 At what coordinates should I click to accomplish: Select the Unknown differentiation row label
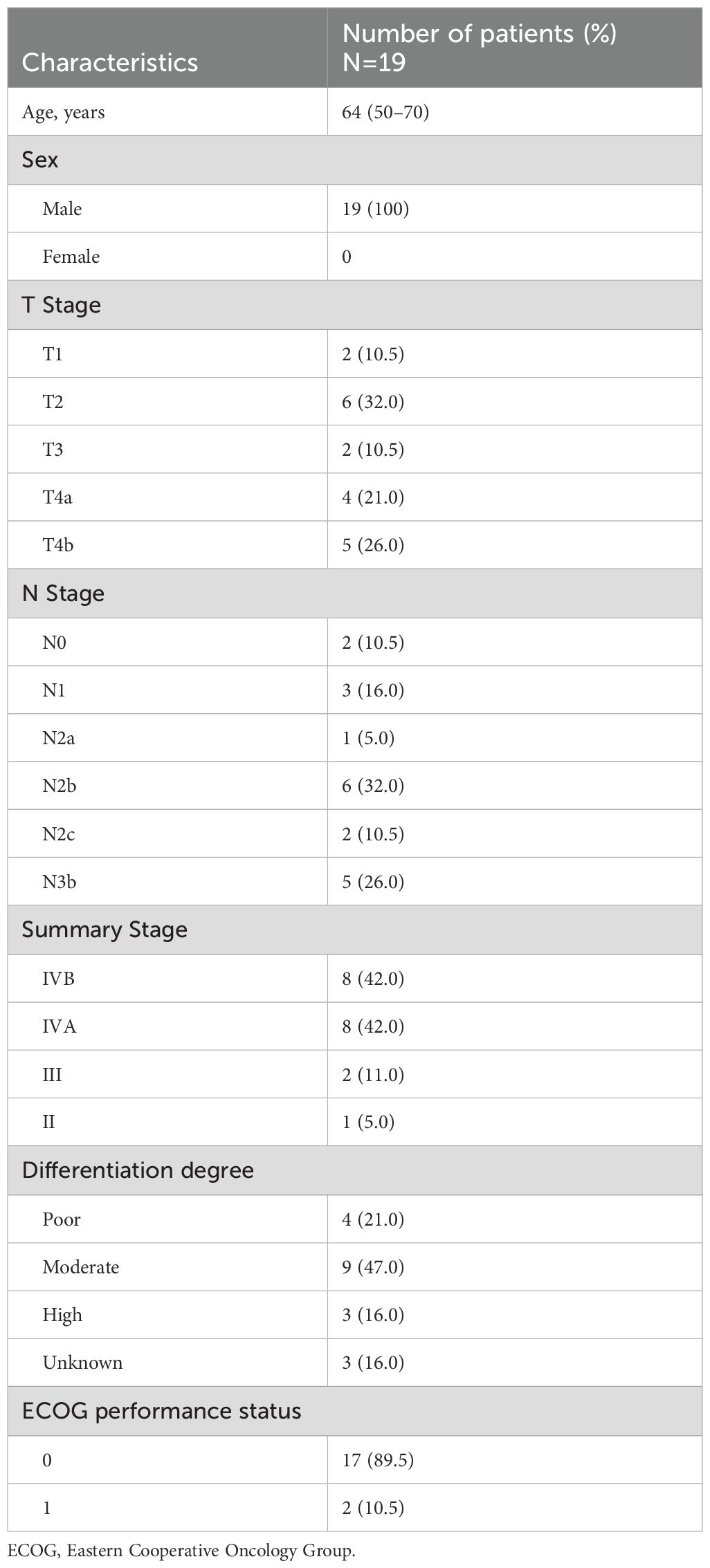(x=82, y=1363)
